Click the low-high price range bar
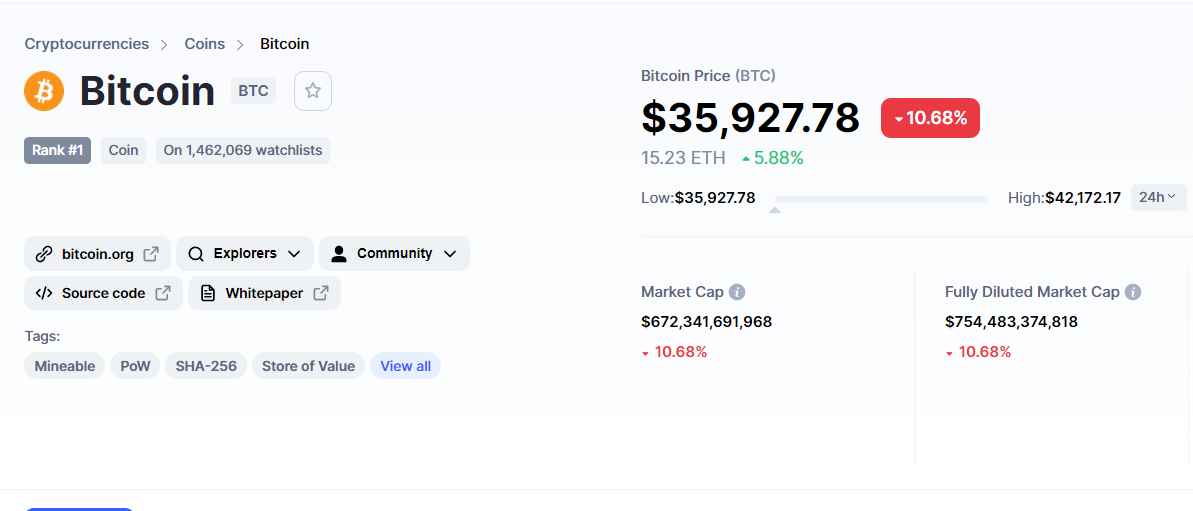This screenshot has width=1193, height=511. (x=881, y=199)
